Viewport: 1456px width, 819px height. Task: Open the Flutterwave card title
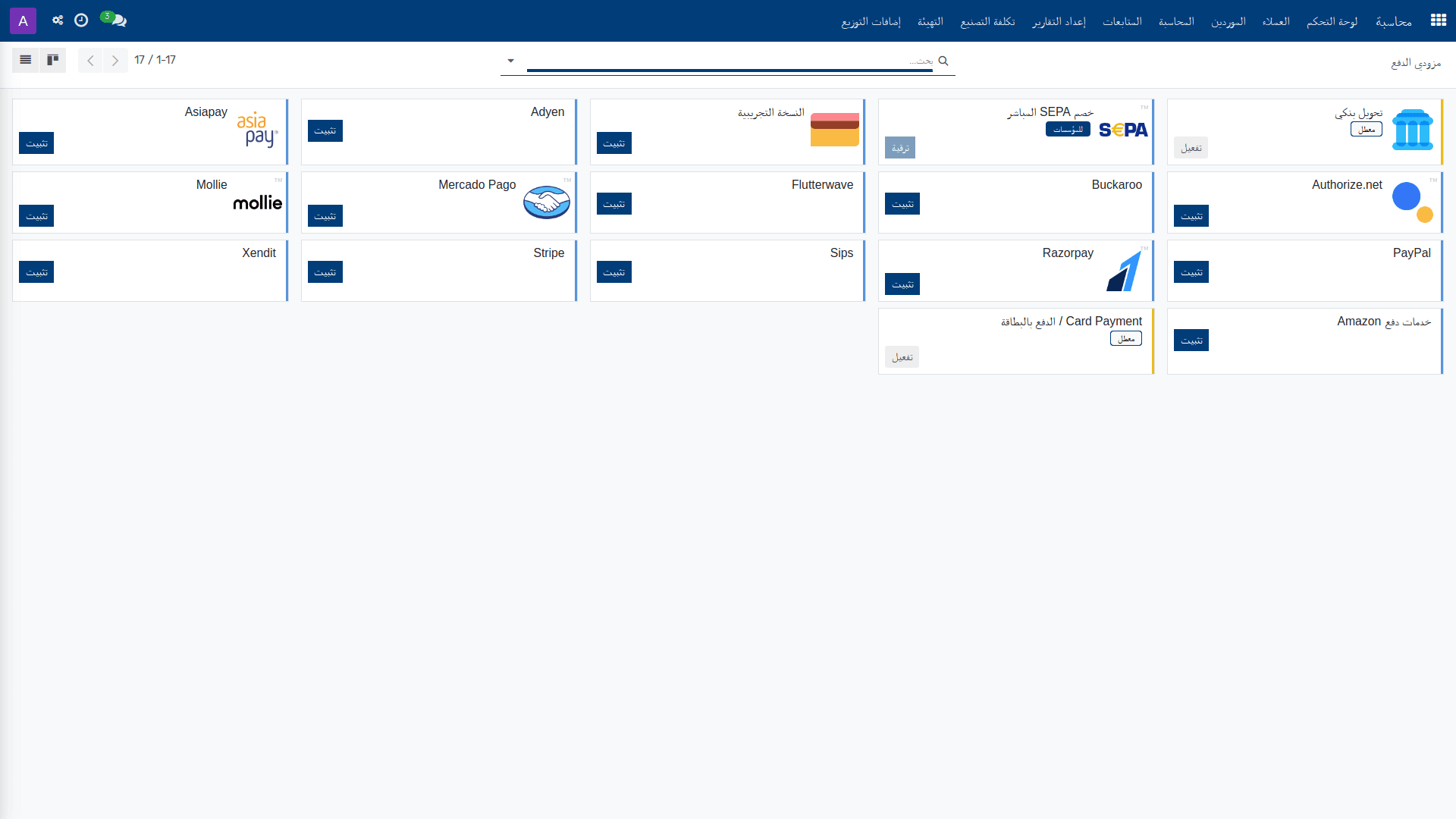pyautogui.click(x=823, y=184)
